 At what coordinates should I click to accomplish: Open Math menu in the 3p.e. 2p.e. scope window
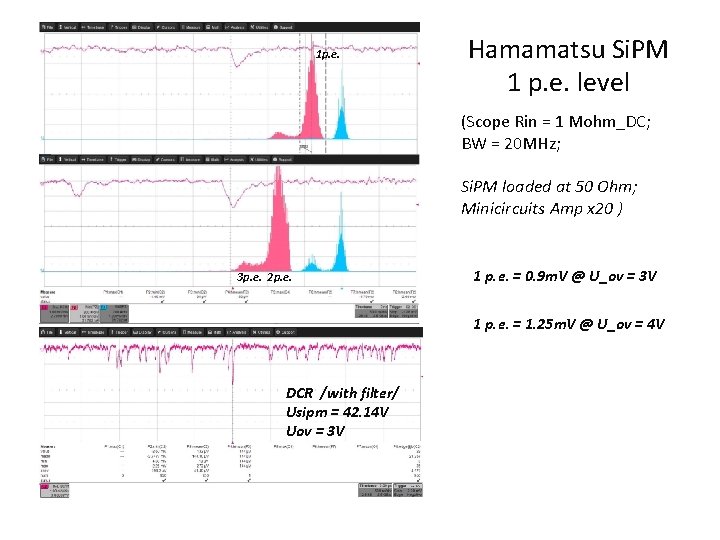[213, 160]
